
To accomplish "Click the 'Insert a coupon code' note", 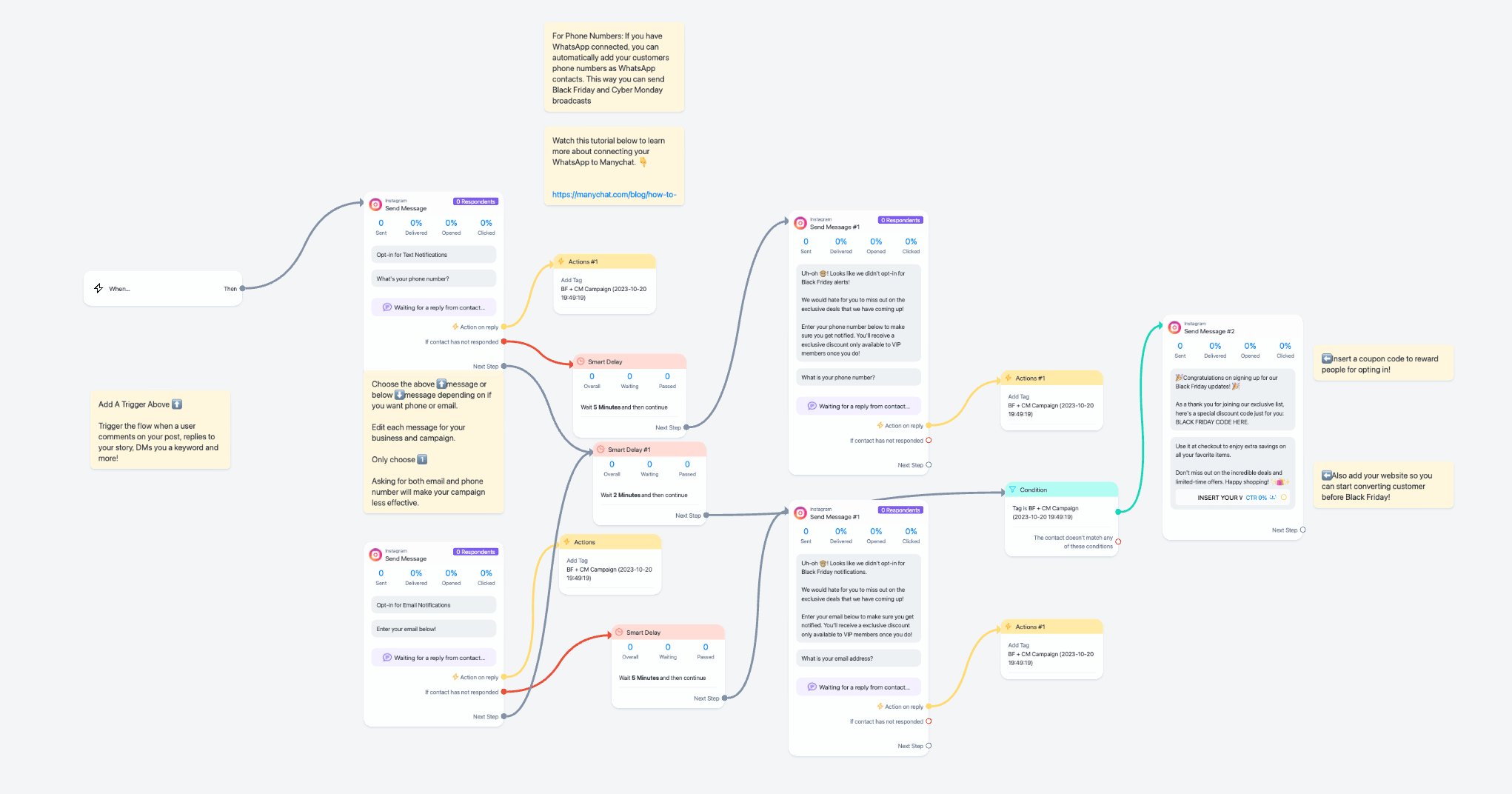I will [1383, 364].
